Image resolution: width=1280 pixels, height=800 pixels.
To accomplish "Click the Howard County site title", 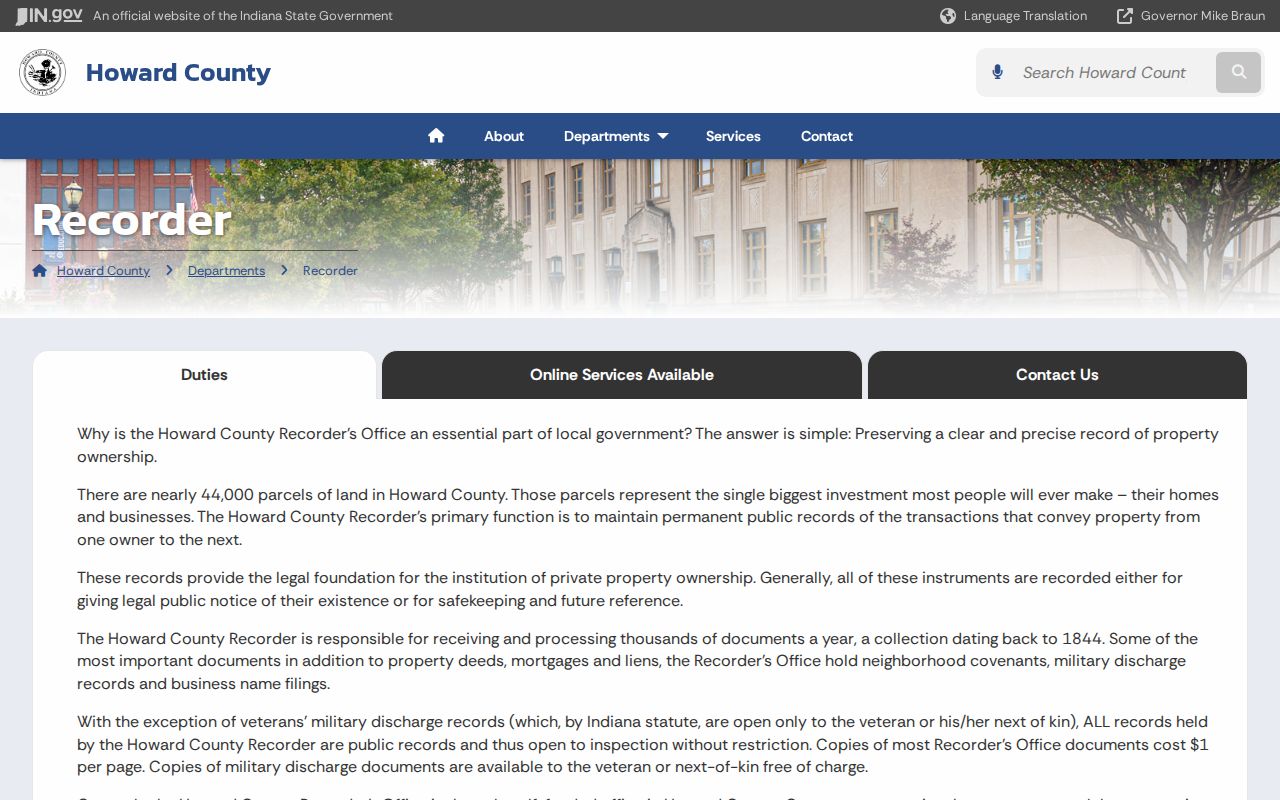I will [178, 73].
